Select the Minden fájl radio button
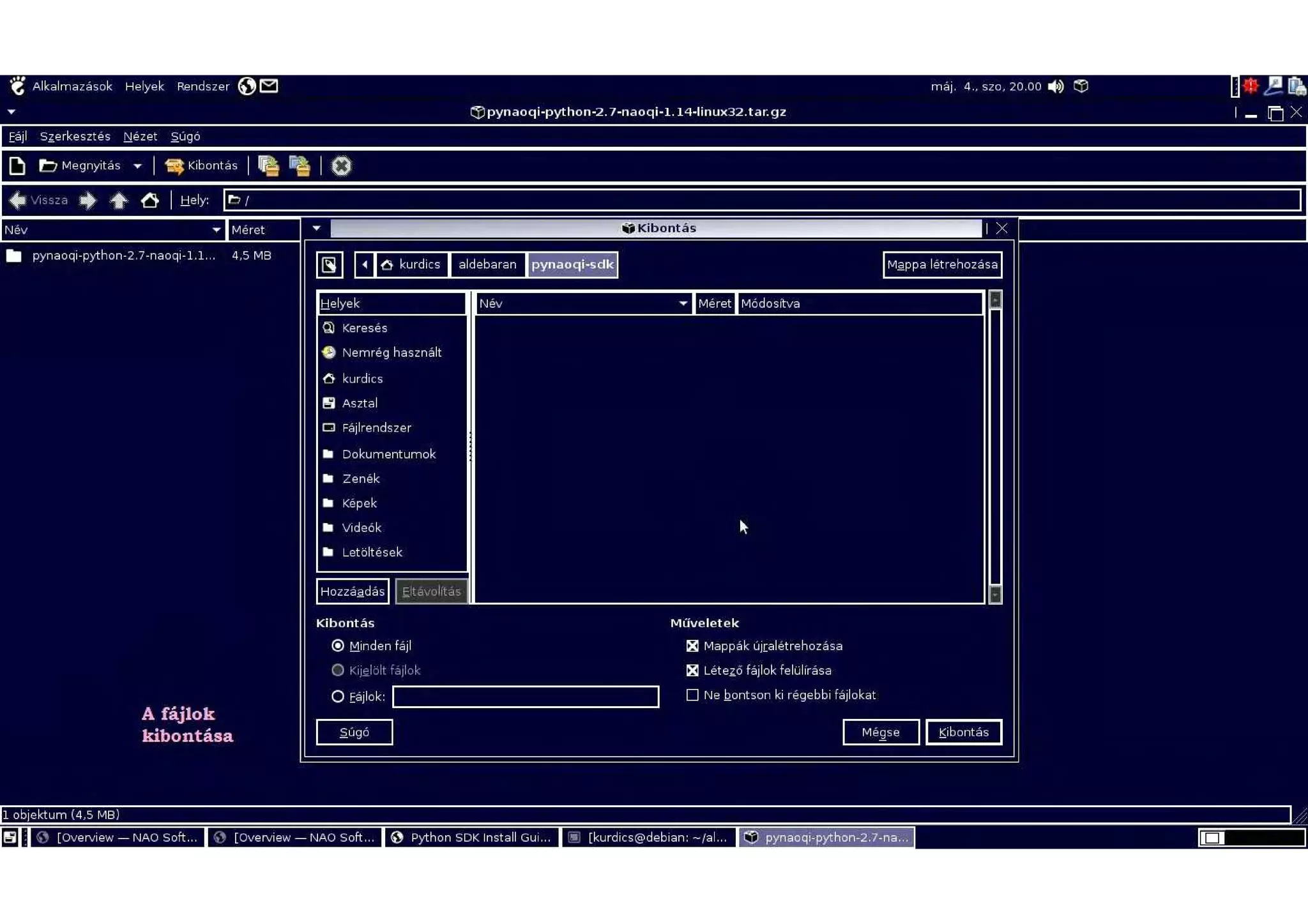 tap(338, 646)
